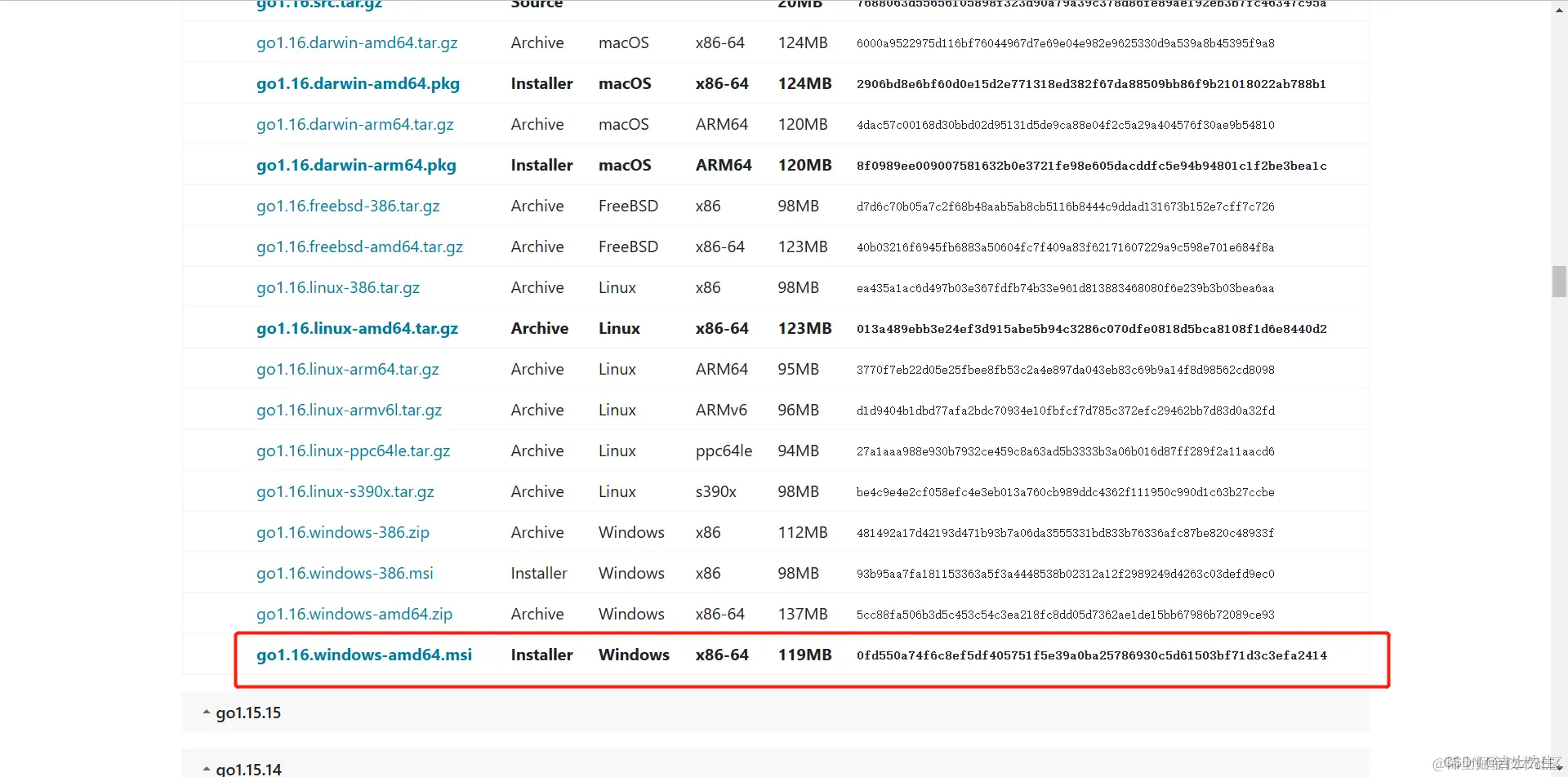Download go1.16.windows-386.zip archive
Viewport: 1568px width, 777px height.
(x=343, y=533)
